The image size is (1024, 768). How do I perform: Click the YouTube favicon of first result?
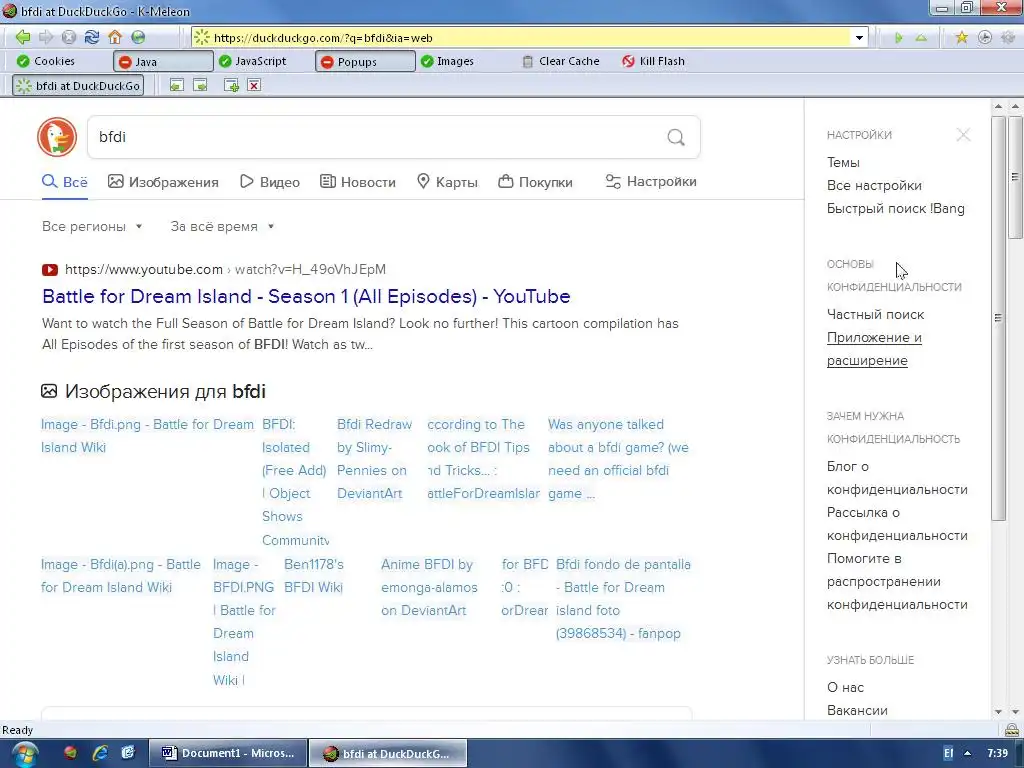click(x=50, y=270)
